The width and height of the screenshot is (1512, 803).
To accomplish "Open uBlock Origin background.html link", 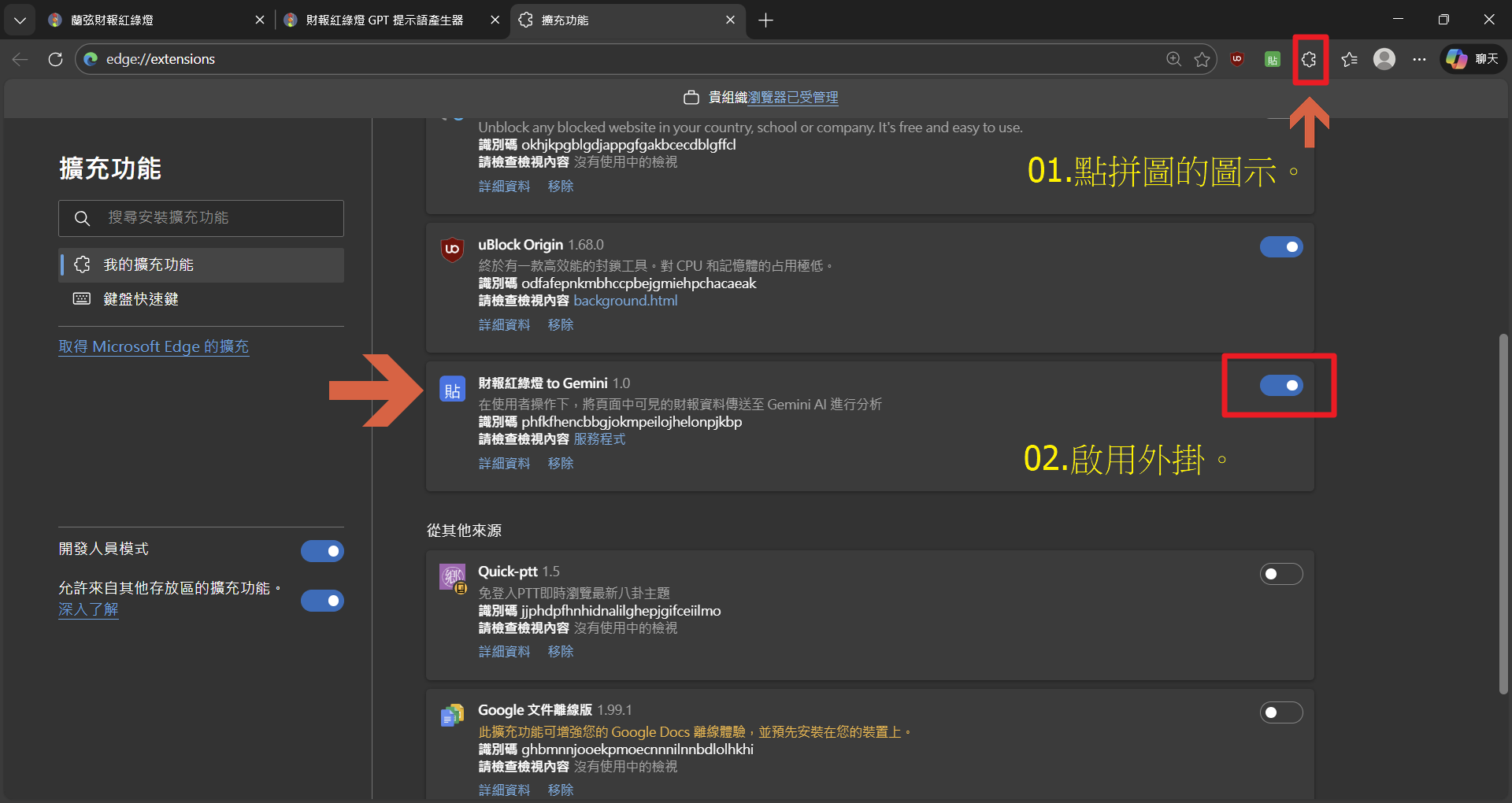I will 625,301.
